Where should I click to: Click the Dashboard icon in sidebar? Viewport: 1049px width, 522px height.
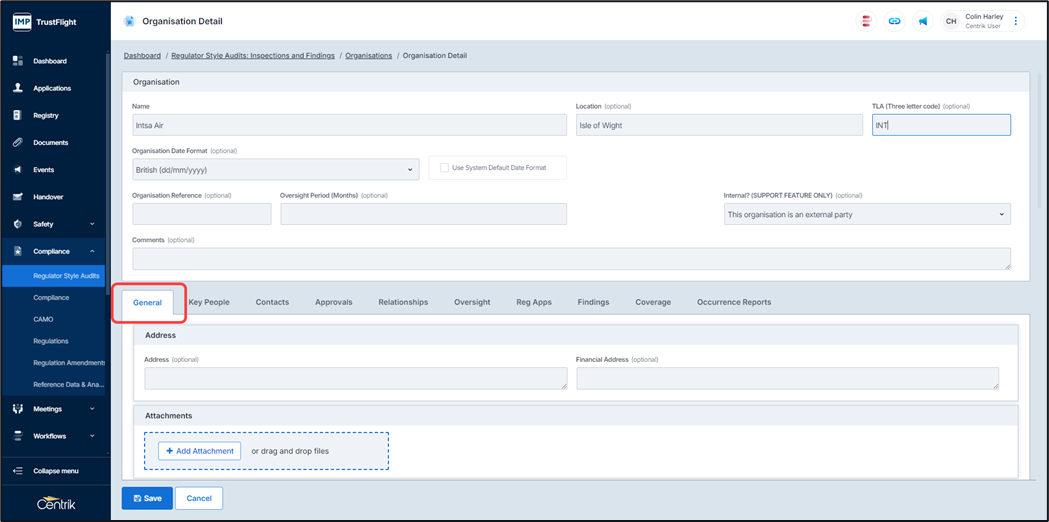coord(17,61)
